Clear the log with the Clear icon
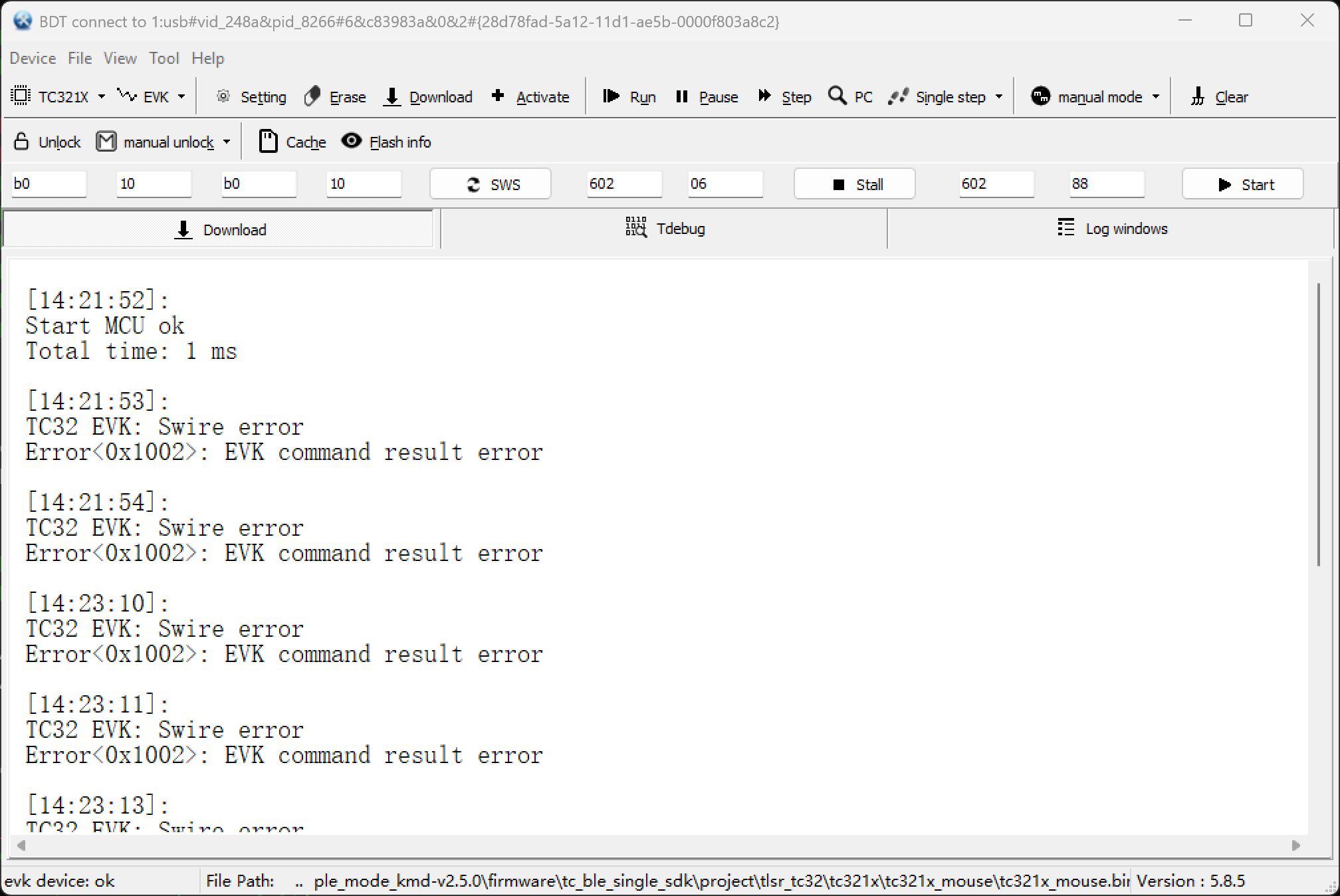 coord(1198,97)
